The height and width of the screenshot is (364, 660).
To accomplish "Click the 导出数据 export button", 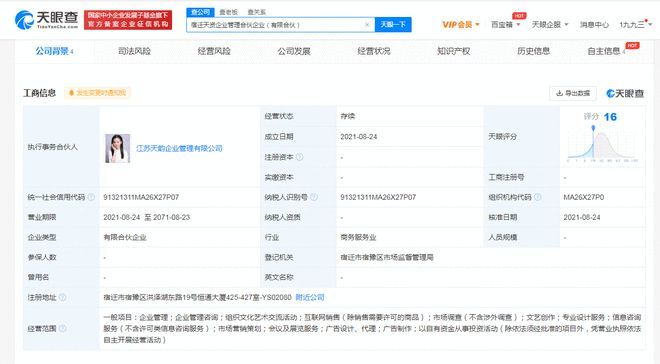I will tap(573, 93).
